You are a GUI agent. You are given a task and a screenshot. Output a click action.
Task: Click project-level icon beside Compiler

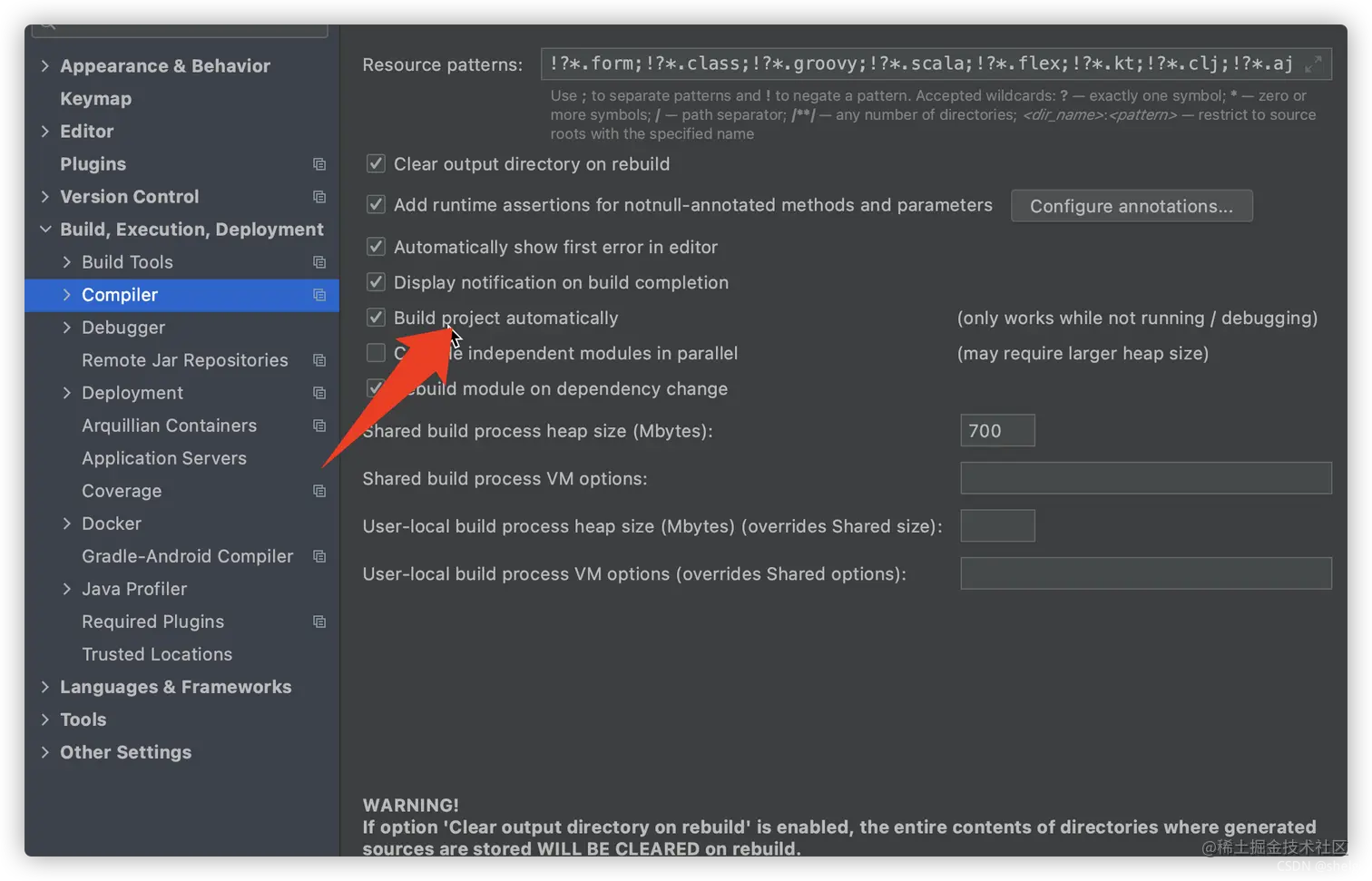[319, 295]
